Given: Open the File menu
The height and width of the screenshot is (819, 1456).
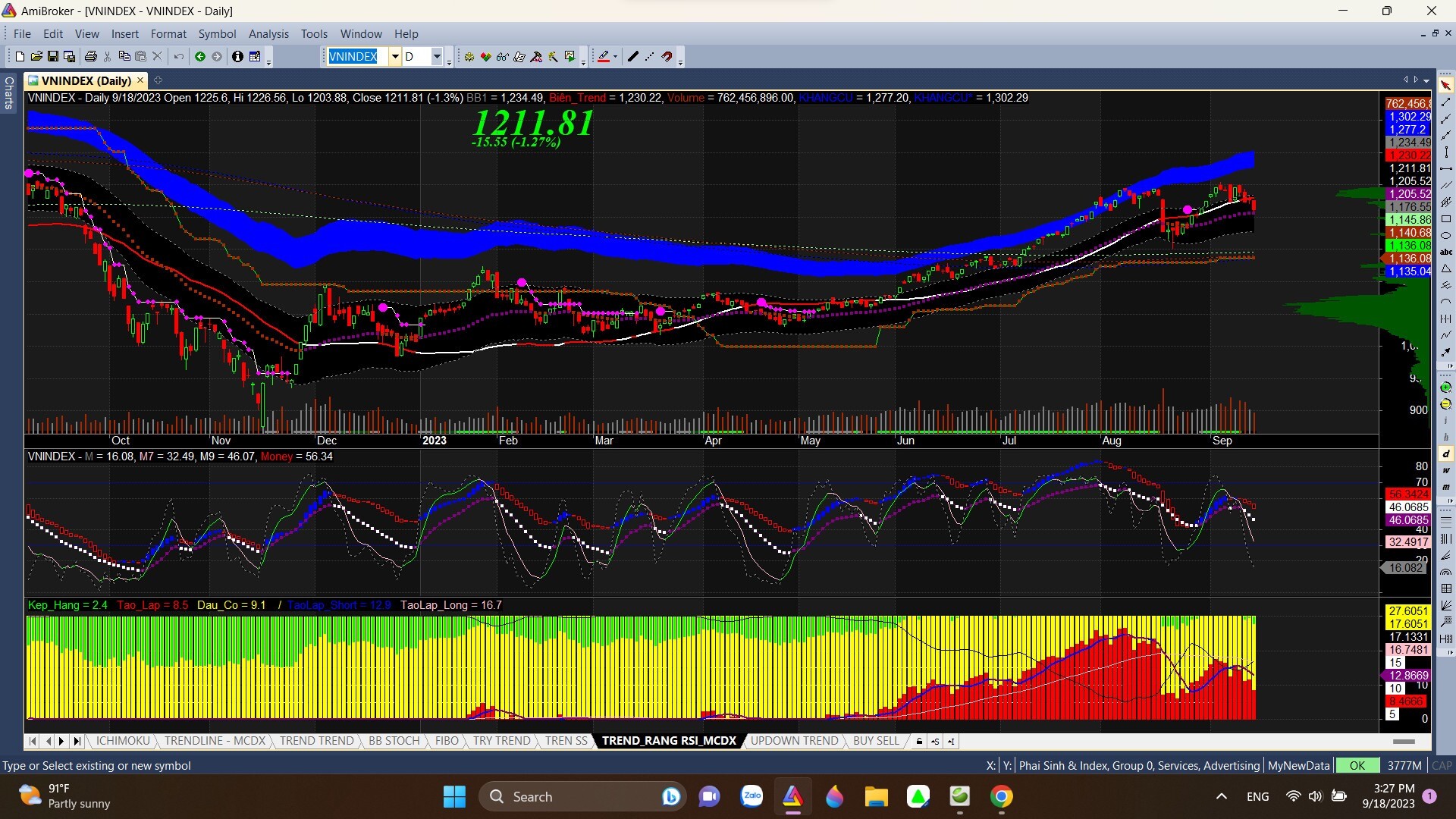Looking at the screenshot, I should 22,33.
